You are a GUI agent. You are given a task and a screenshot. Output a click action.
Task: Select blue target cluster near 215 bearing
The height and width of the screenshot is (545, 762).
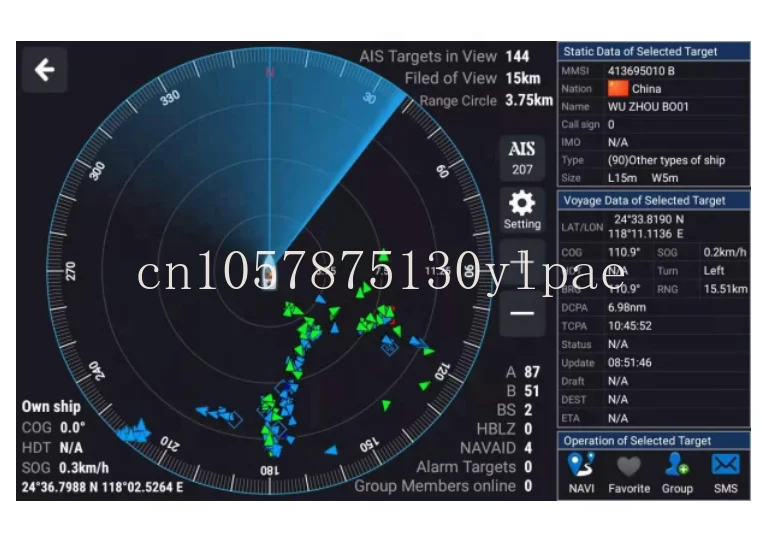point(134,431)
